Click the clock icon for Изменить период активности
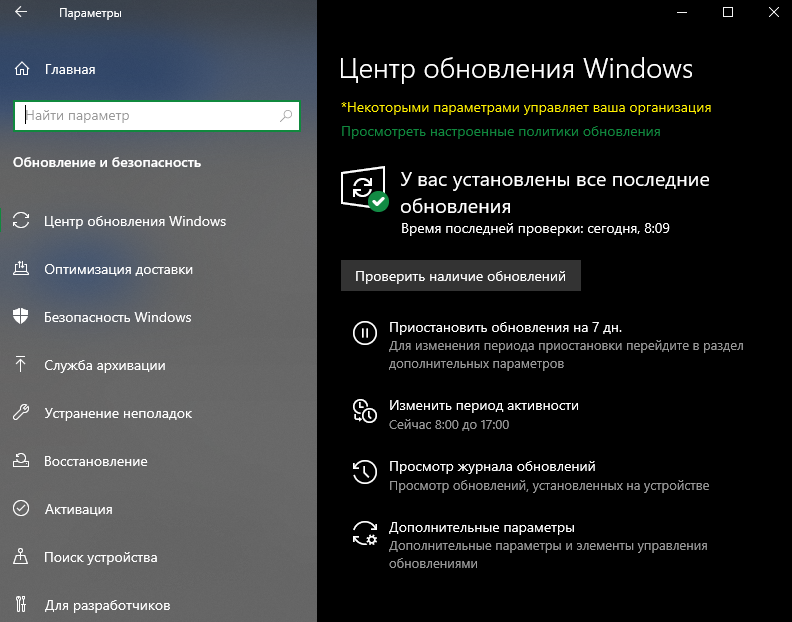This screenshot has height=622, width=792. [365, 411]
